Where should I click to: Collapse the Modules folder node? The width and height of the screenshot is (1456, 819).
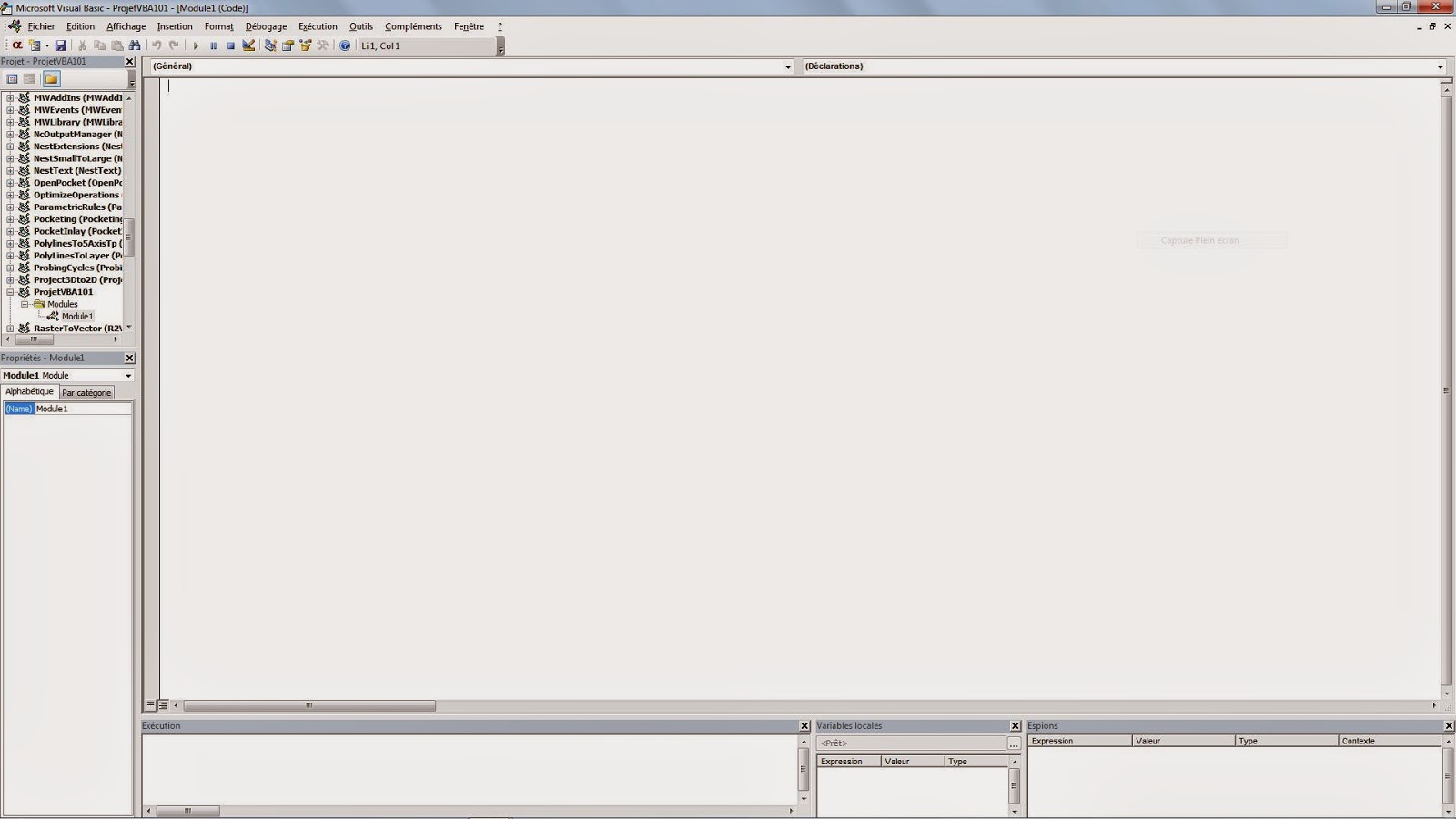[x=25, y=304]
